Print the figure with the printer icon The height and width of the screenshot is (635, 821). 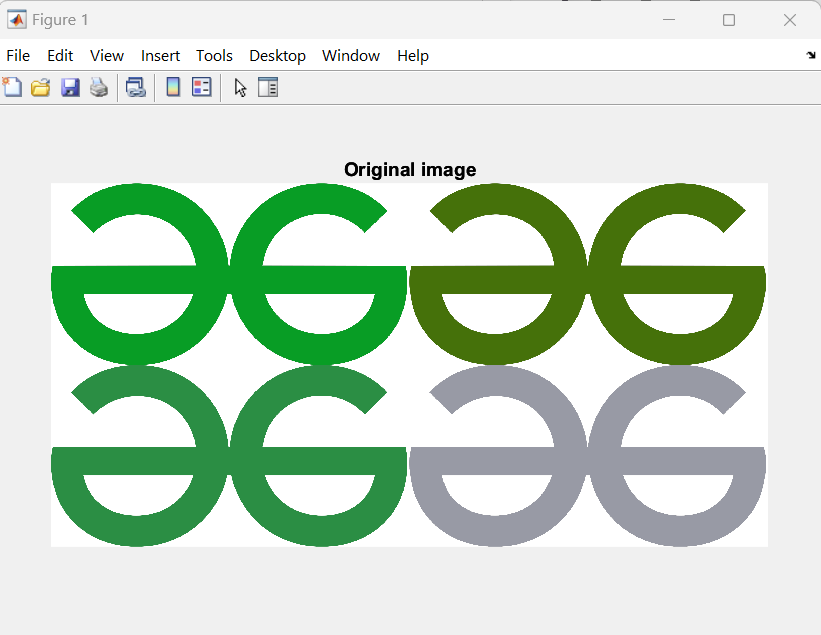(99, 87)
